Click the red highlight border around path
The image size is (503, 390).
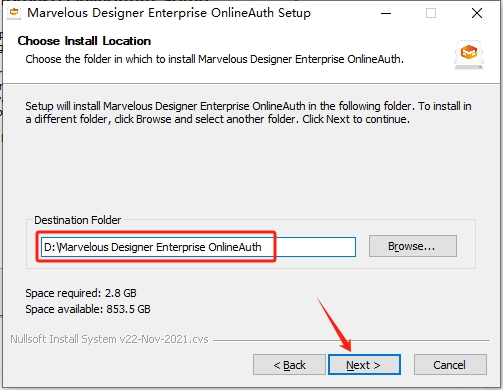pos(156,246)
